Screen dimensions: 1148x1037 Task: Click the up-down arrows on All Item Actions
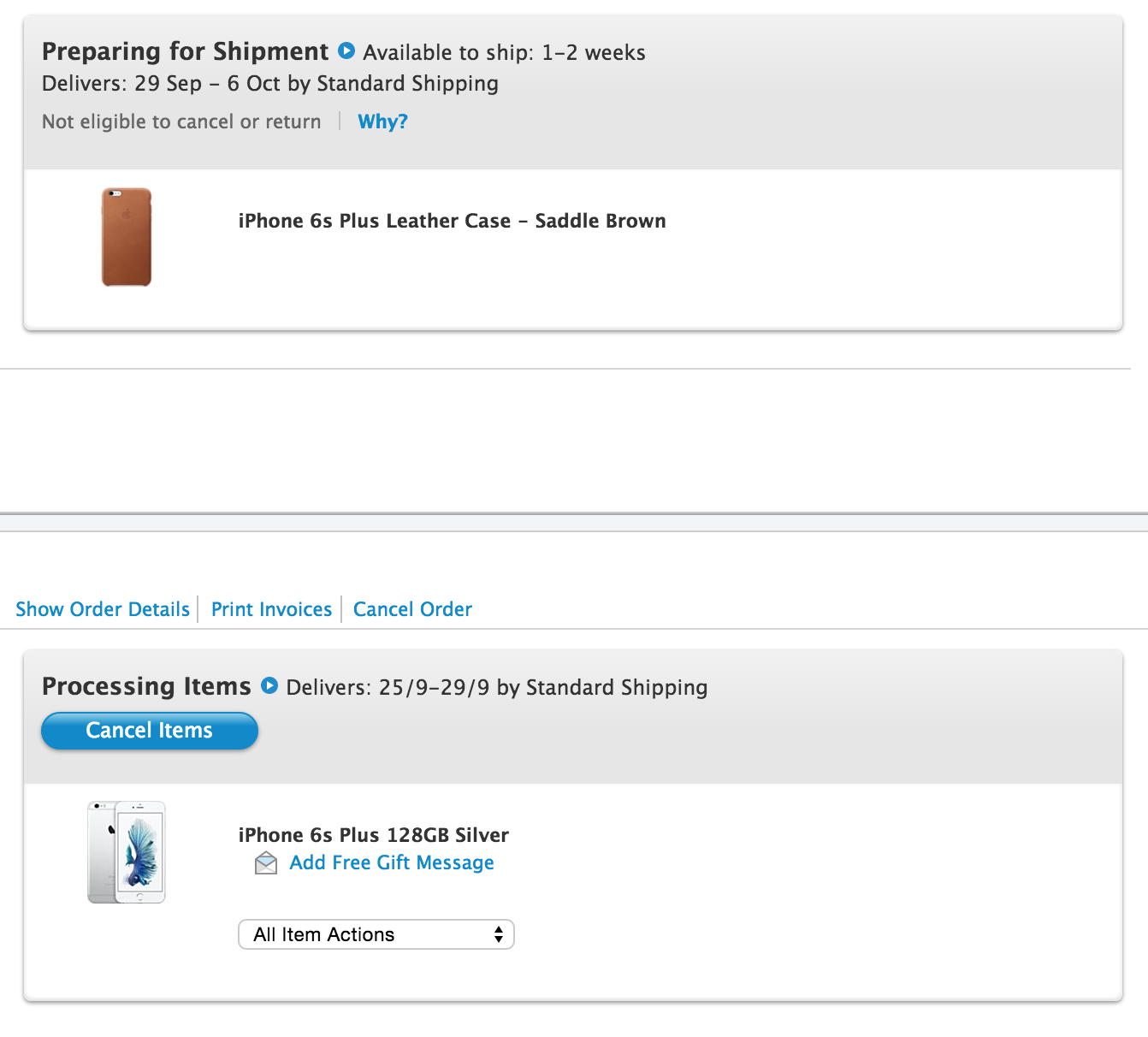(x=499, y=934)
